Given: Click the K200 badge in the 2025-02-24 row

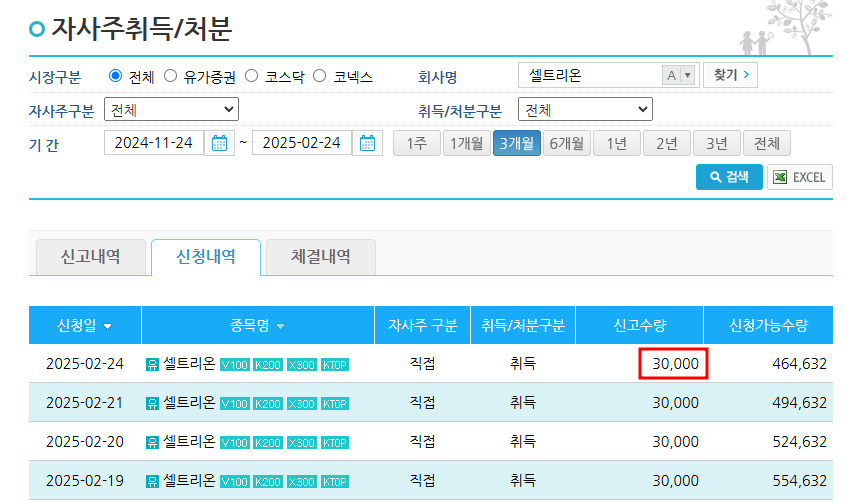Looking at the screenshot, I should (268, 365).
